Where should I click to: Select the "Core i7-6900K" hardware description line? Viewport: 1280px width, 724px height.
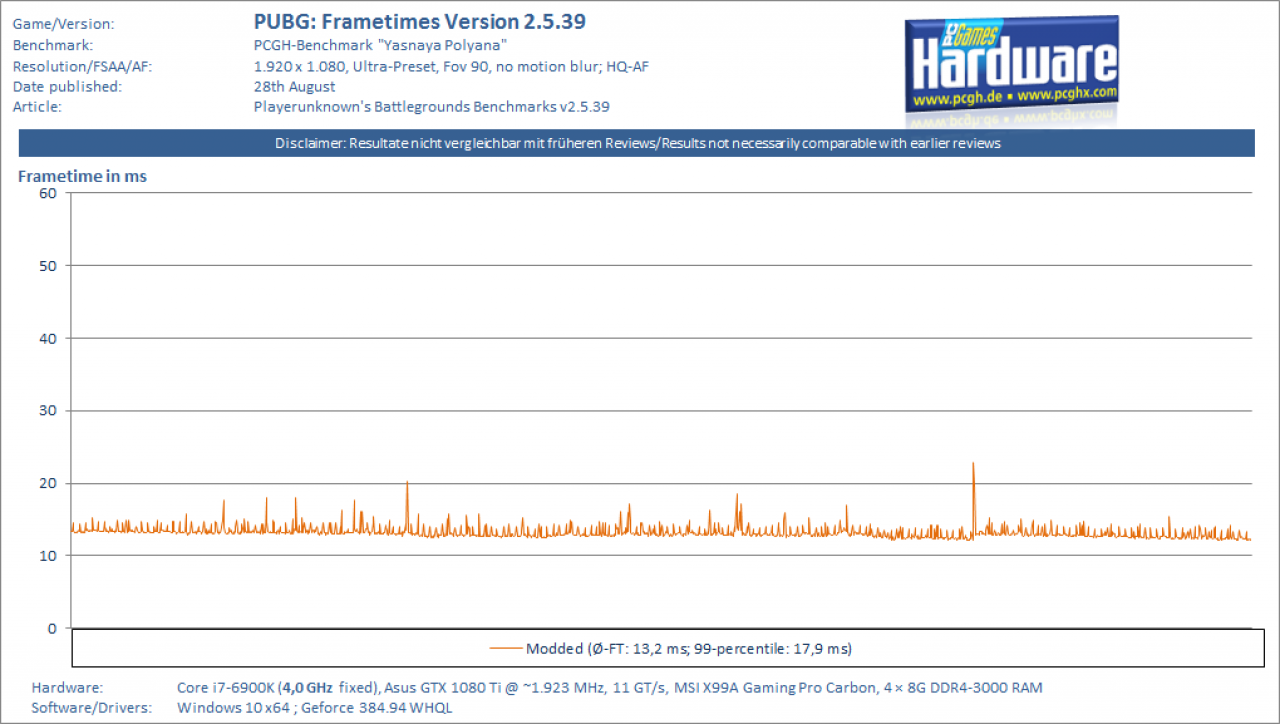pyautogui.click(x=610, y=688)
